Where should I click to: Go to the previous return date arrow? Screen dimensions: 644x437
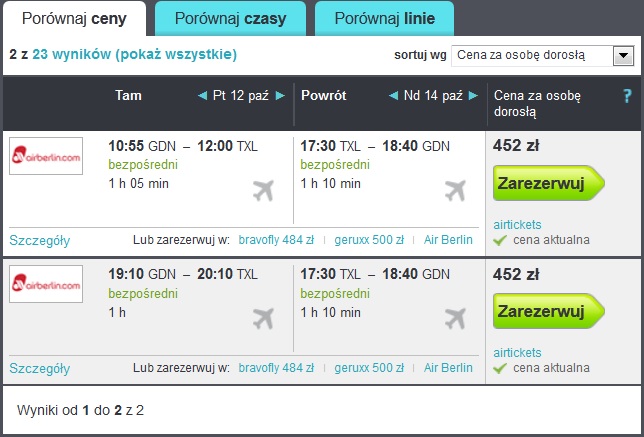pos(393,96)
